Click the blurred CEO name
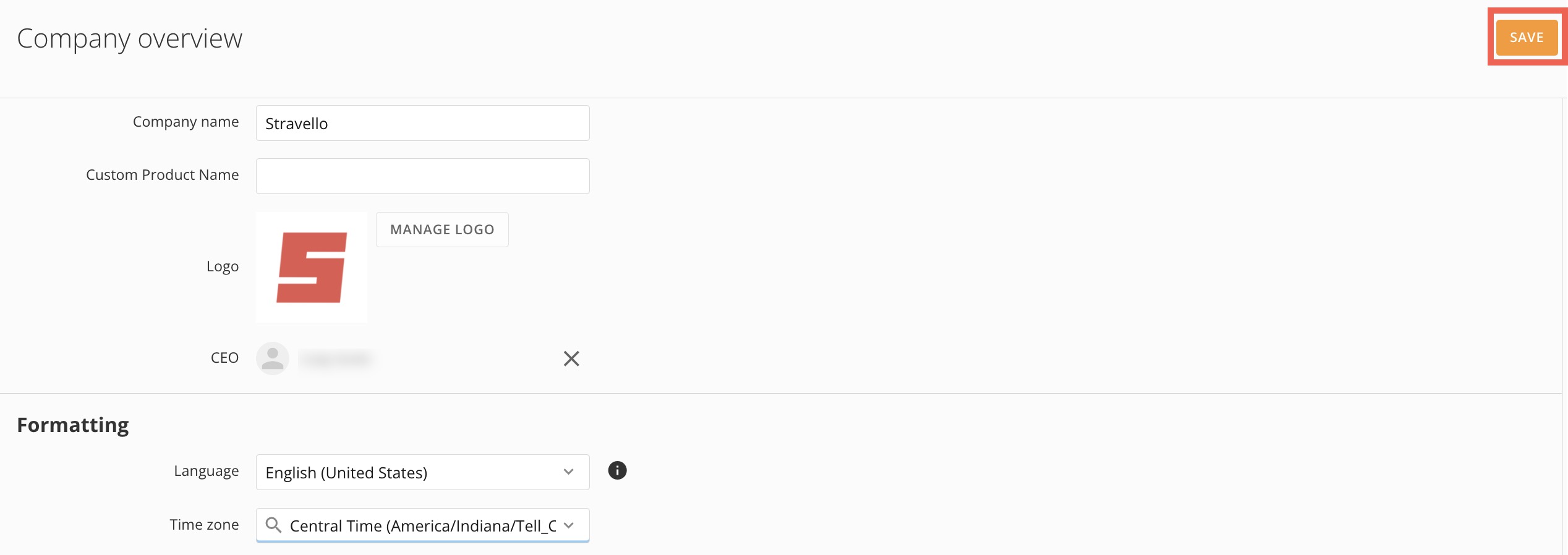This screenshot has height=555, width=1568. [x=336, y=358]
